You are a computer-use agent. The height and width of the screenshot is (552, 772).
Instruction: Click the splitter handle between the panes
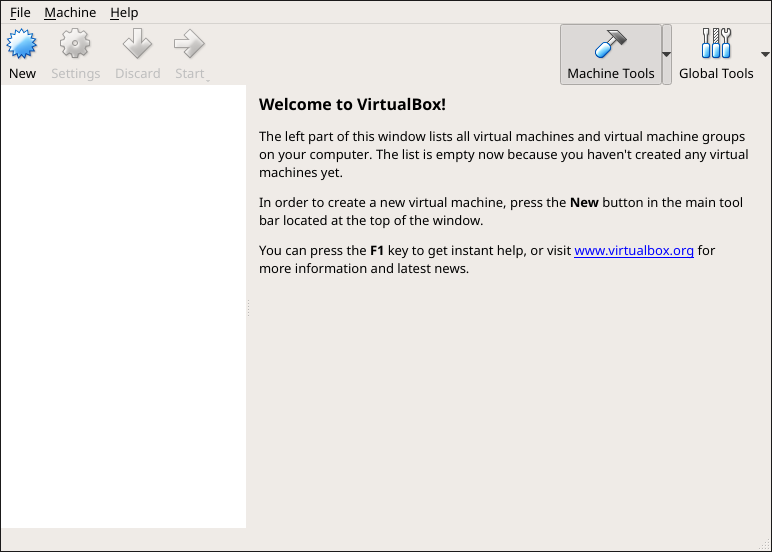tap(248, 308)
